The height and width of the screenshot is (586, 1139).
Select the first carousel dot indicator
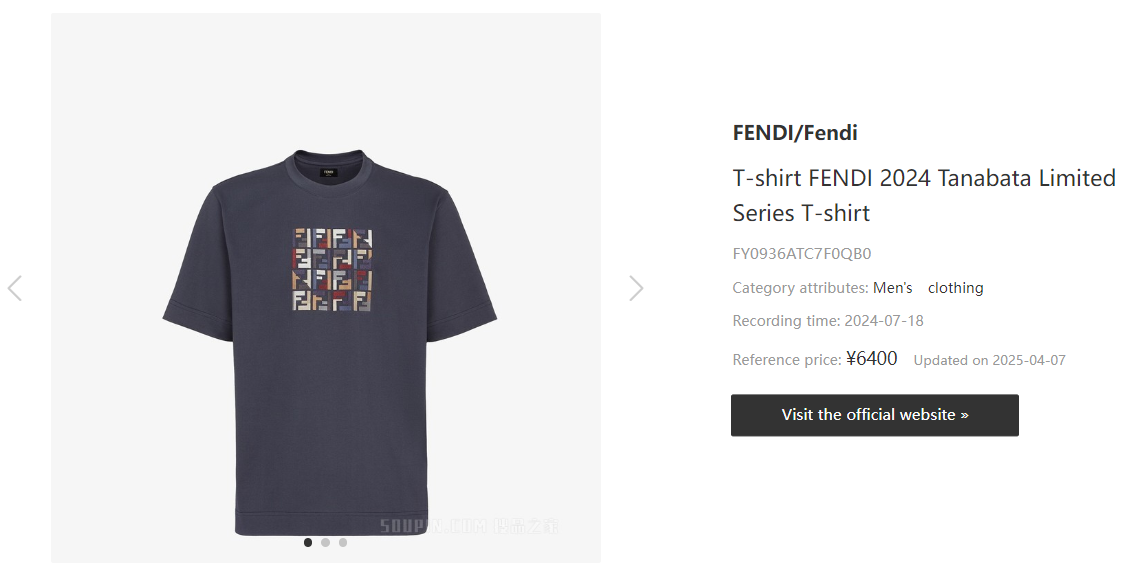click(308, 542)
